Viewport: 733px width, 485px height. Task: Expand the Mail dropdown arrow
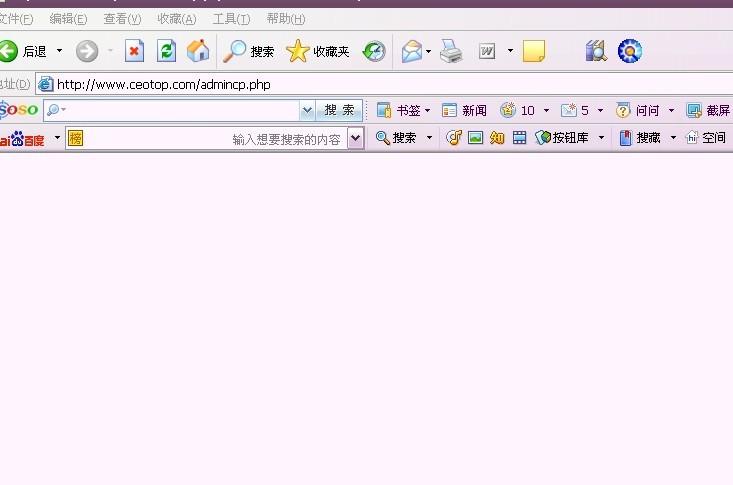[x=428, y=51]
